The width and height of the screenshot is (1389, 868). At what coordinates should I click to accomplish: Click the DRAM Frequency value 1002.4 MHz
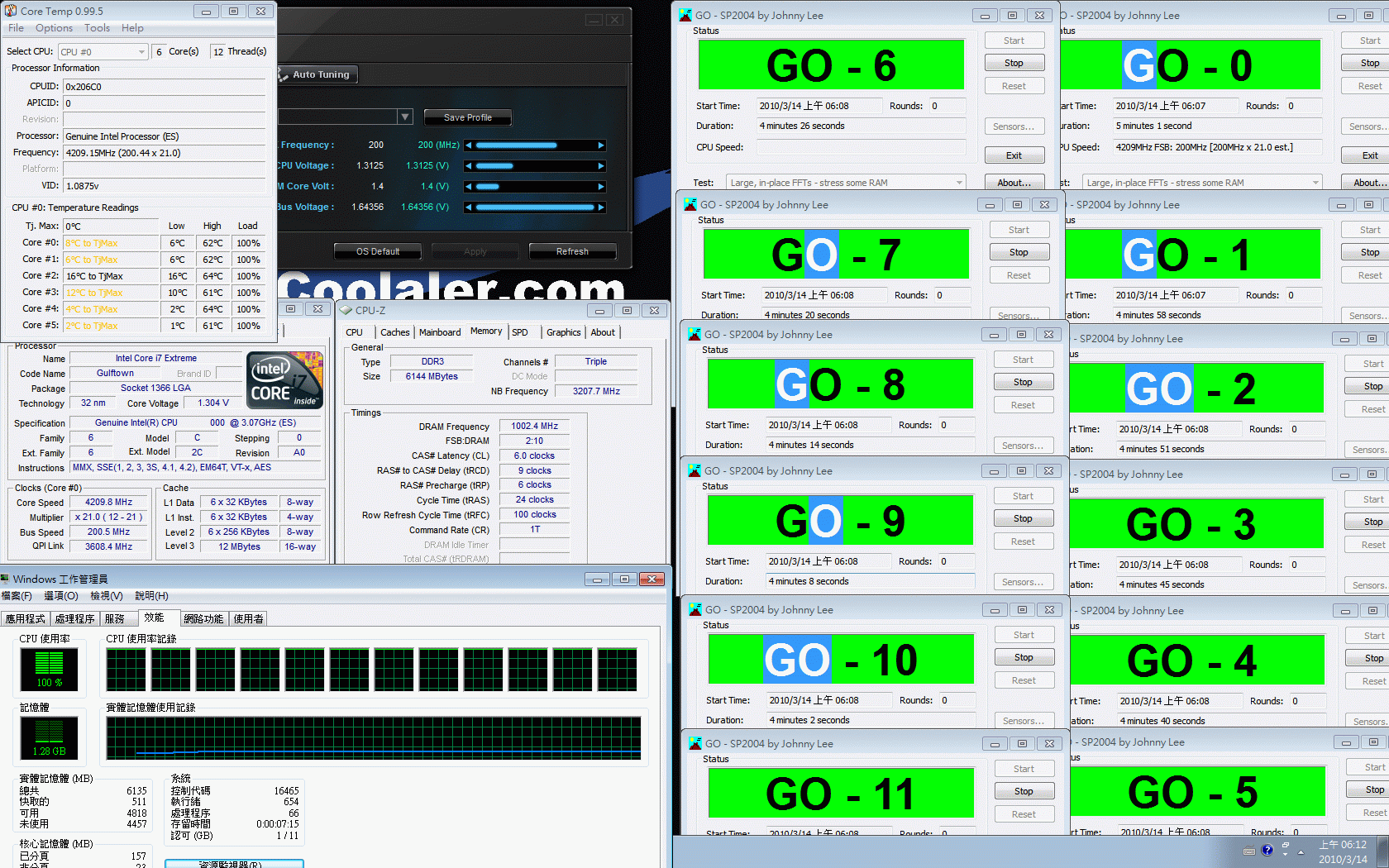[x=534, y=427]
